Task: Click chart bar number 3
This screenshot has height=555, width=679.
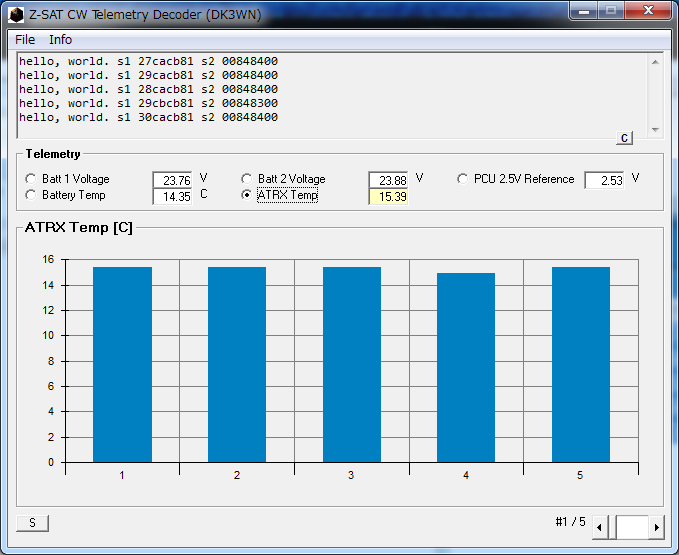Action: point(352,365)
